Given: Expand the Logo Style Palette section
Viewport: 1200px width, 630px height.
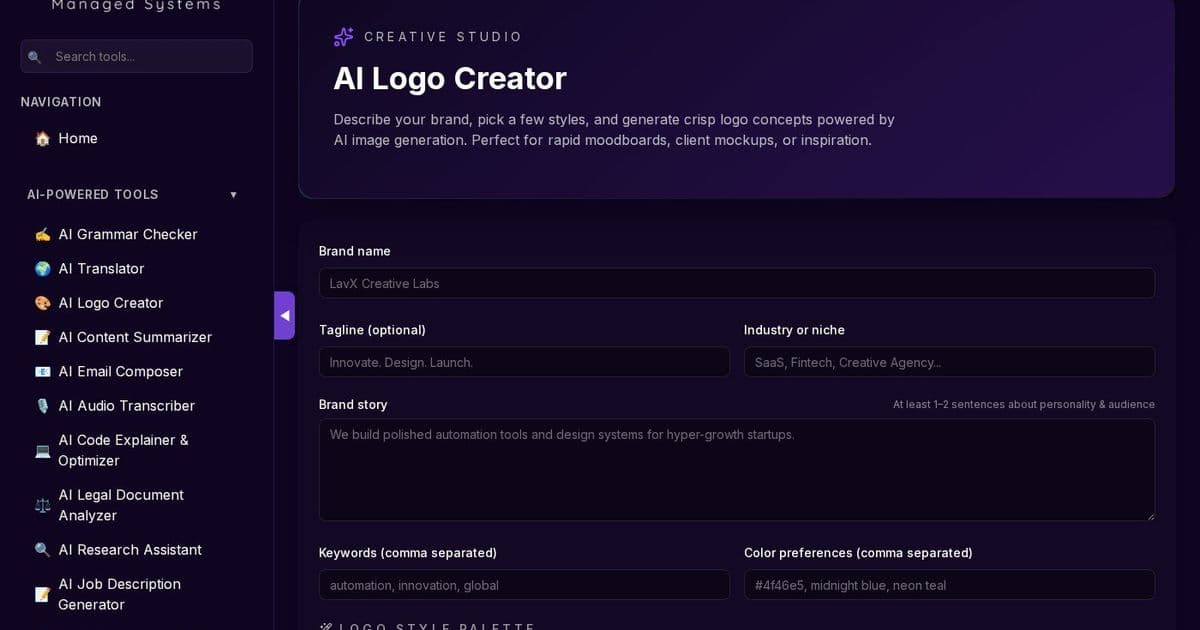Looking at the screenshot, I should pos(430,627).
